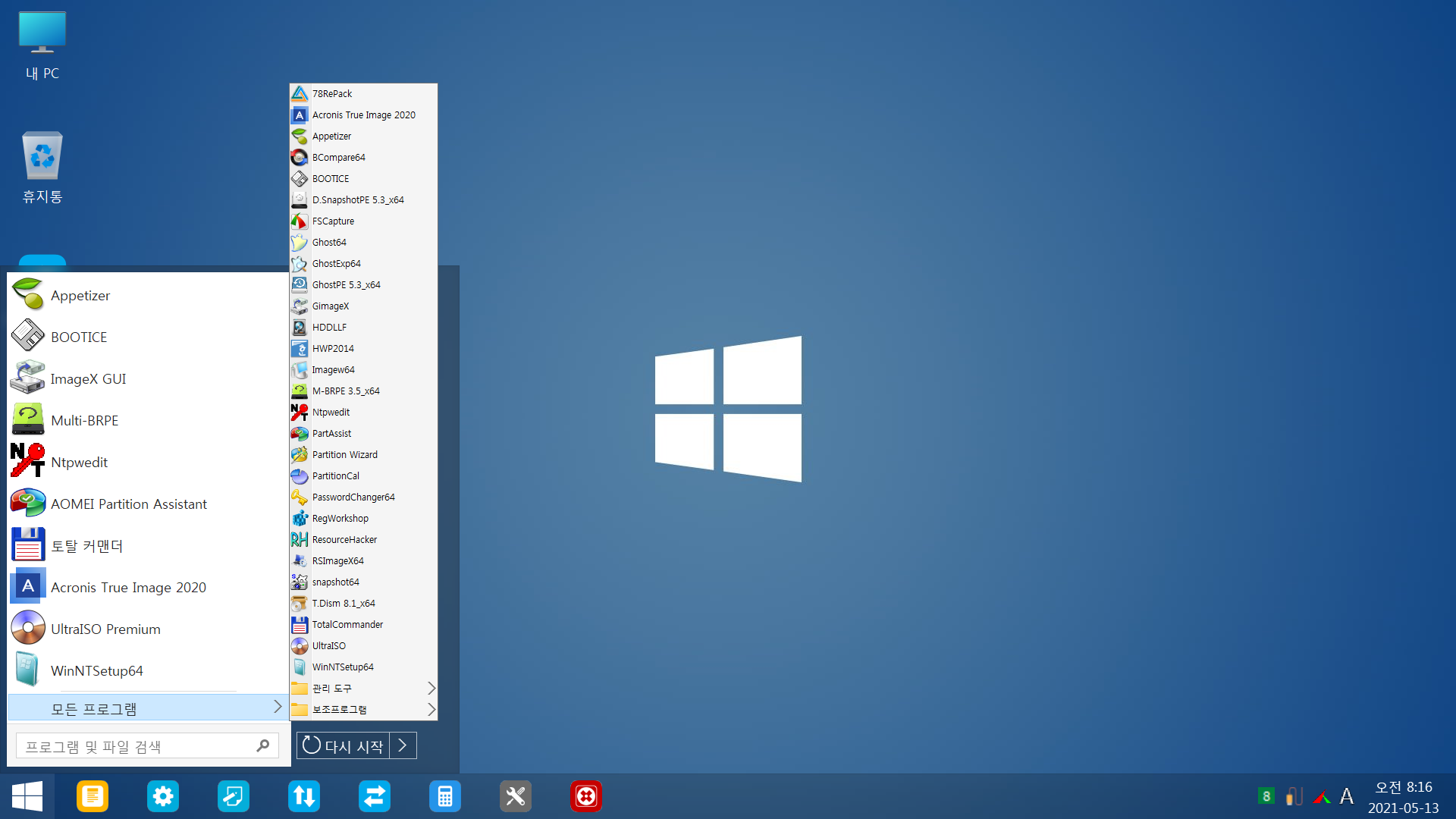Viewport: 1456px width, 819px height.
Task: Open the My PC desktop icon
Action: [x=42, y=45]
